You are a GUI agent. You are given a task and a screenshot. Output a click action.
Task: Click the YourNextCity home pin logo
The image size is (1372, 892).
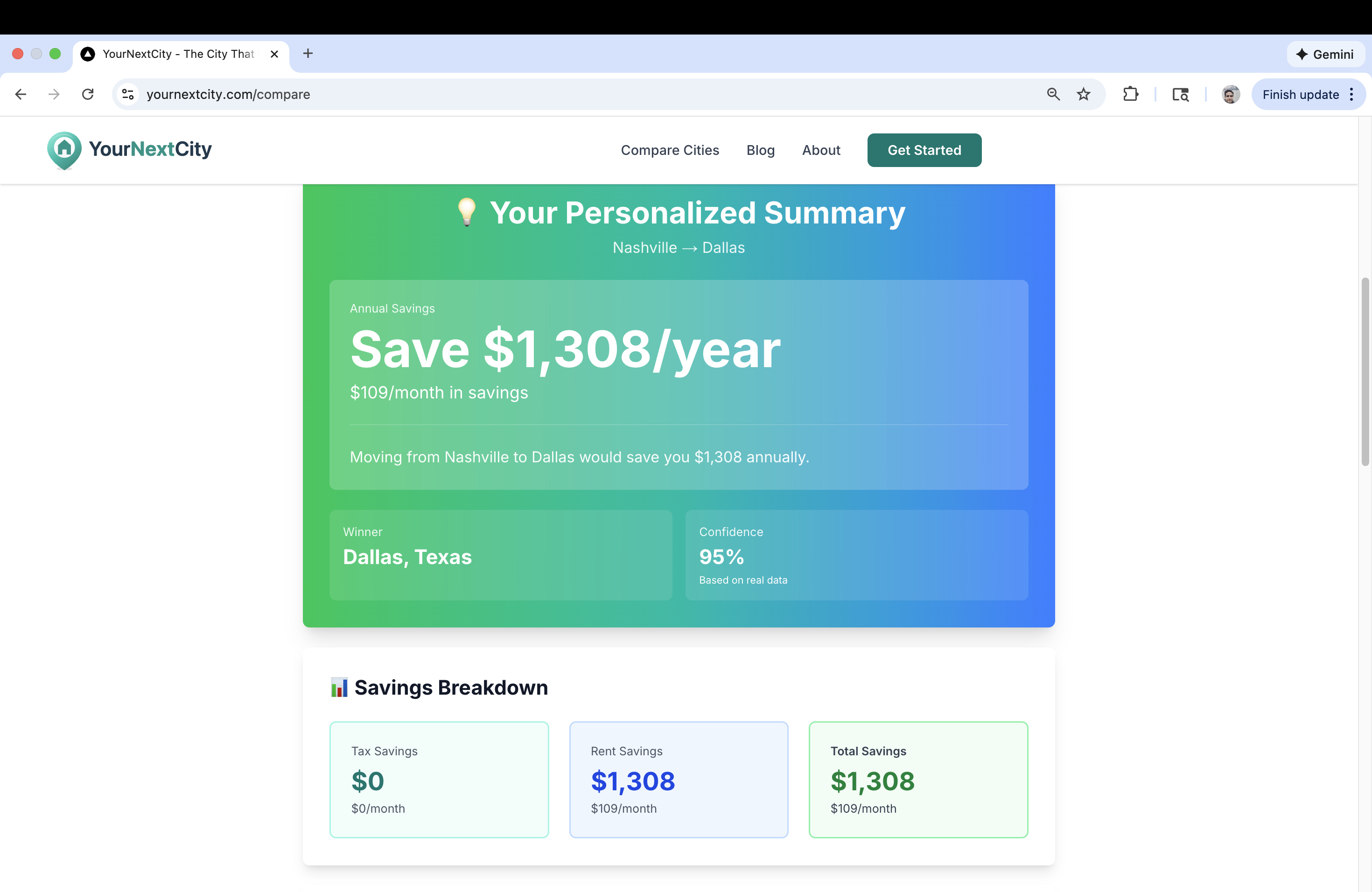(64, 150)
